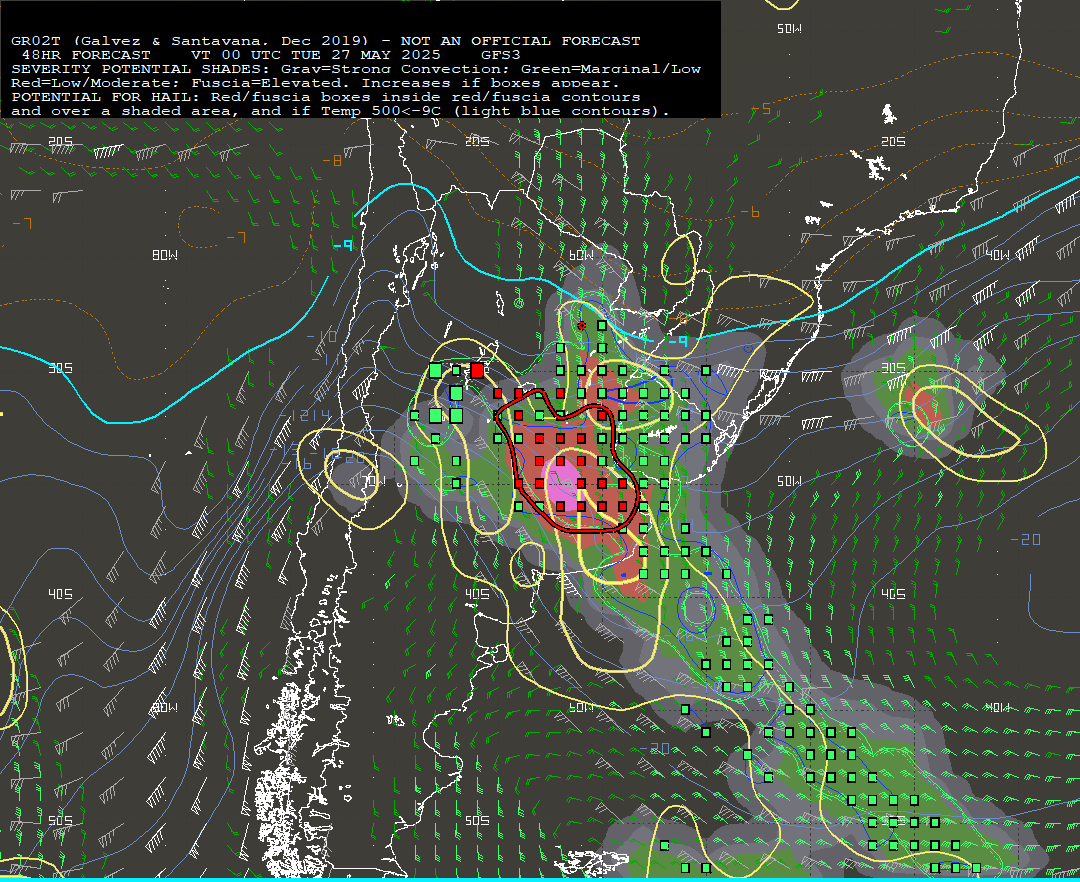Click valid time 'VT 00 UTC TUE 27 MAY 2025'
1080x882 pixels.
315,54
